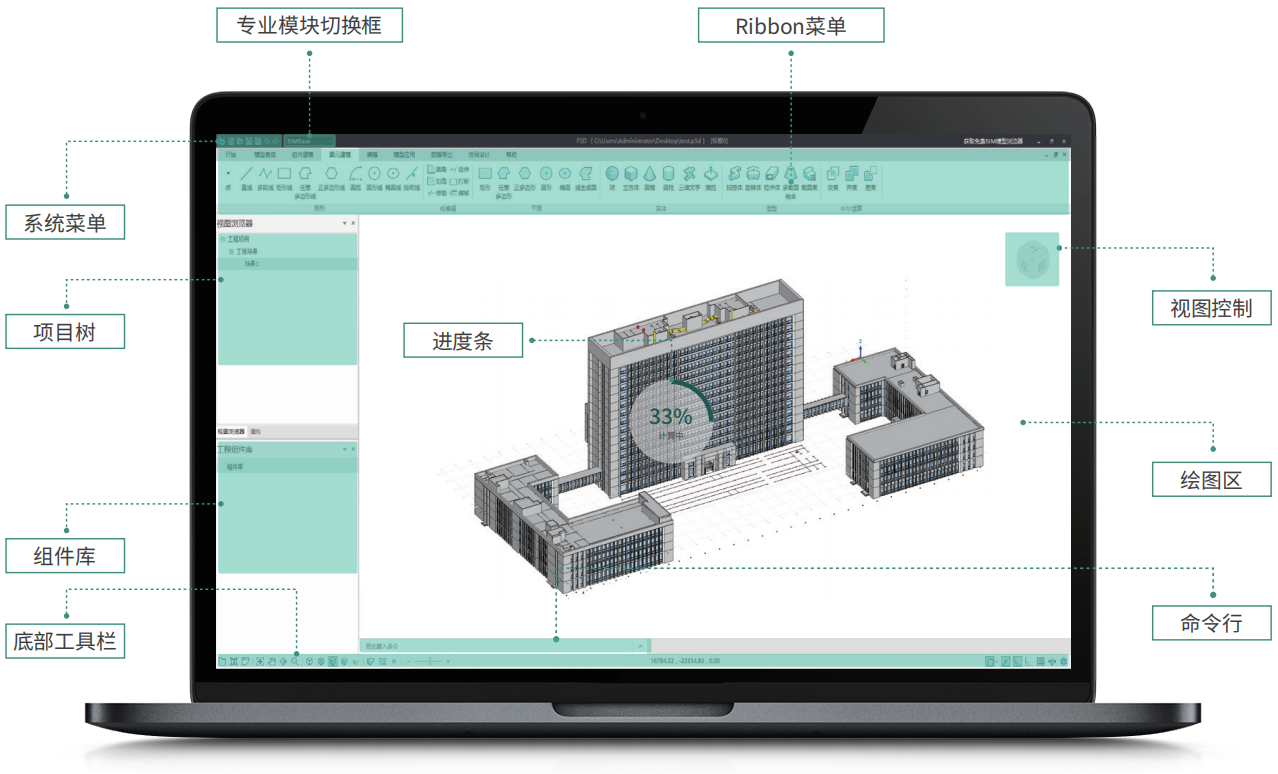Use the 延伸 extend tool
This screenshot has width=1278, height=774.
click(459, 170)
